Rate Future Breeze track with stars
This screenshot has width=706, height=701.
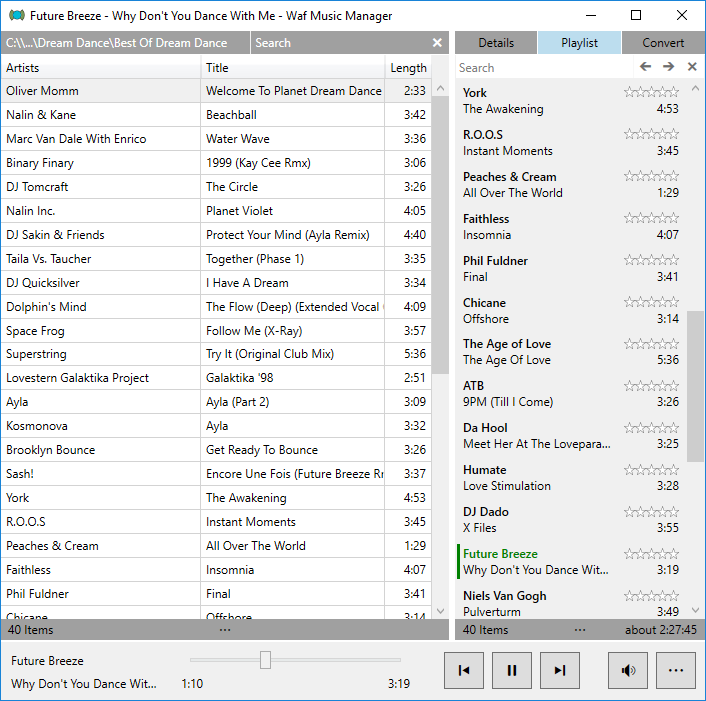(651, 554)
